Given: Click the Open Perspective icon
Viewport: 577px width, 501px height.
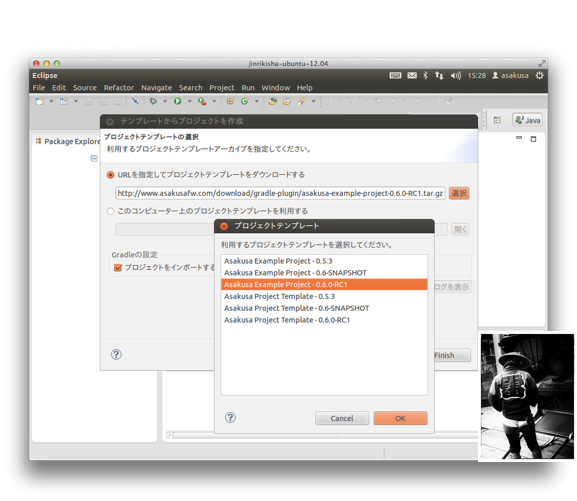Looking at the screenshot, I should [497, 120].
